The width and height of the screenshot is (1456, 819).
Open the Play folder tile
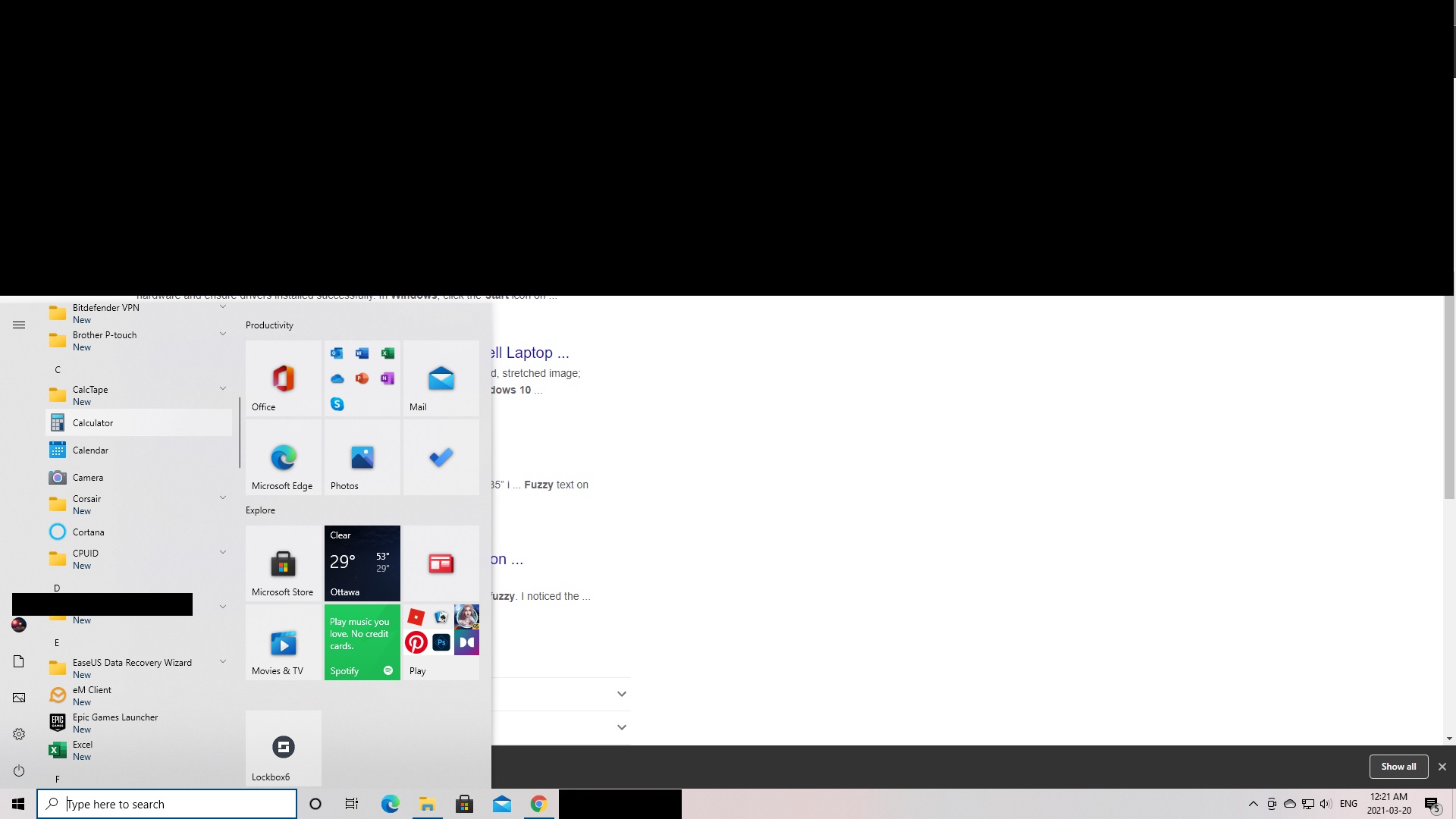441,642
